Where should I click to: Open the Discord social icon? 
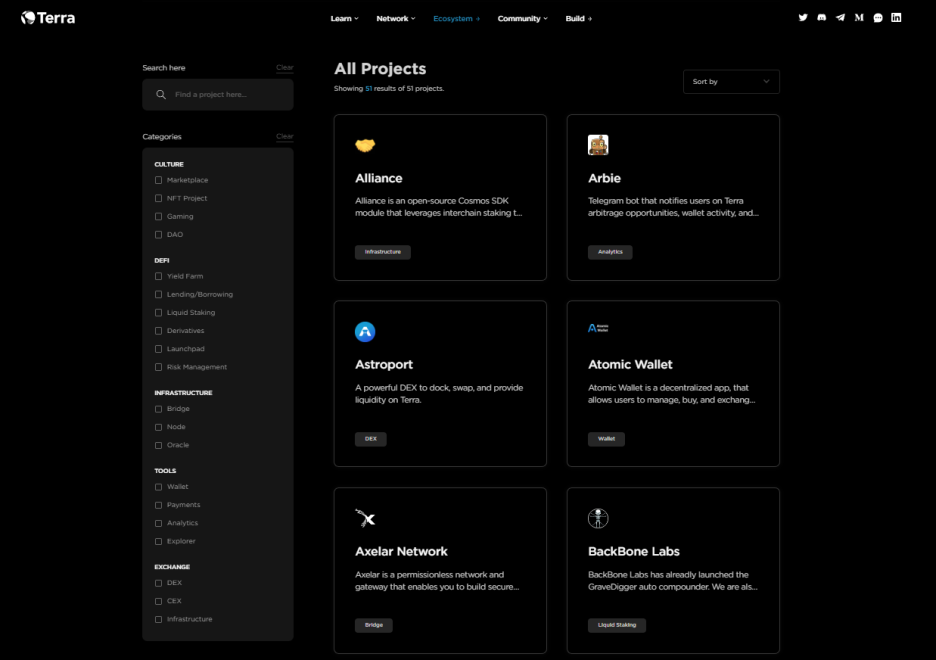[821, 18]
